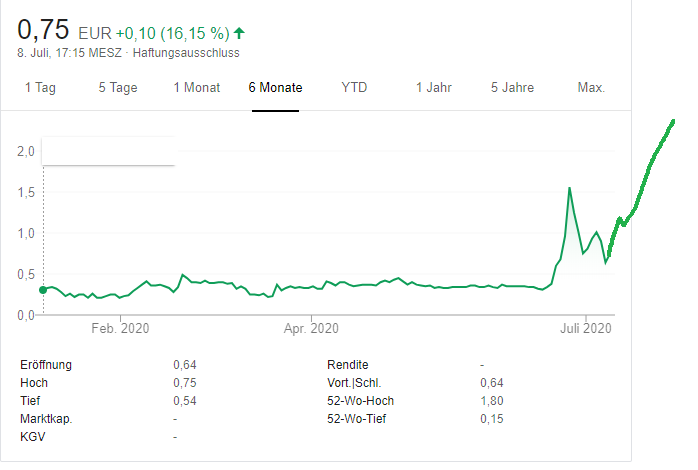The width and height of the screenshot is (698, 470).
Task: Show the Max. time range
Action: 591,87
